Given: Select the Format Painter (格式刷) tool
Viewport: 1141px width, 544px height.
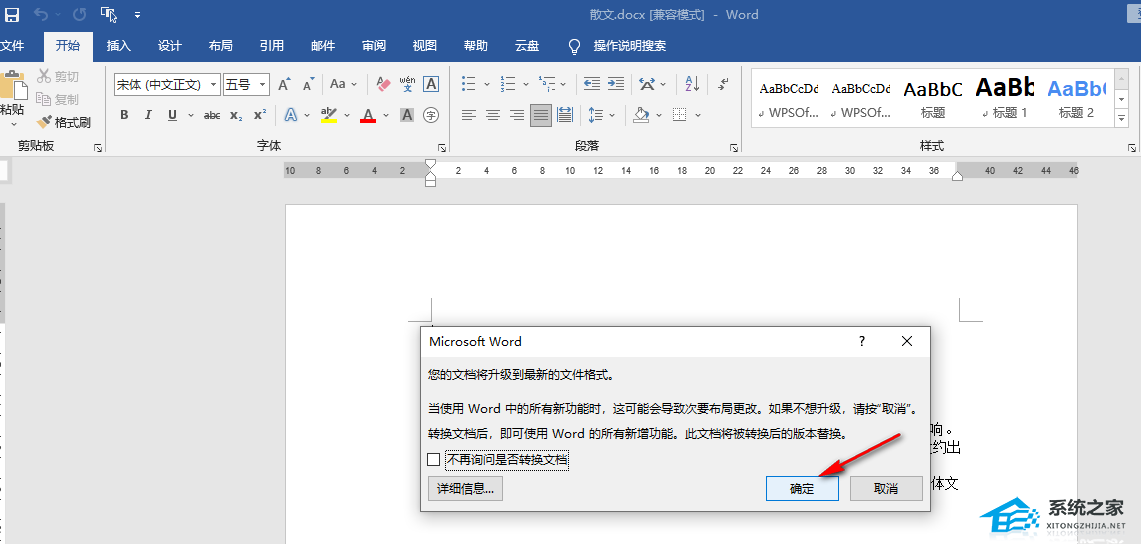Looking at the screenshot, I should 64,122.
